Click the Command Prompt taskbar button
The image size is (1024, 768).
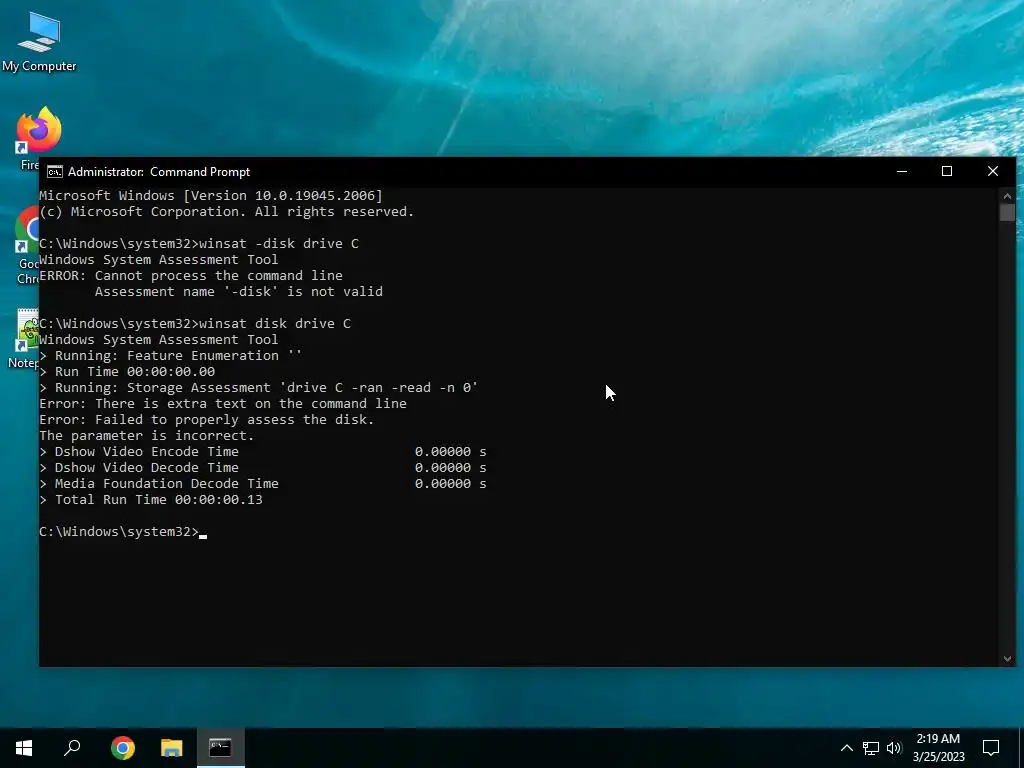221,748
